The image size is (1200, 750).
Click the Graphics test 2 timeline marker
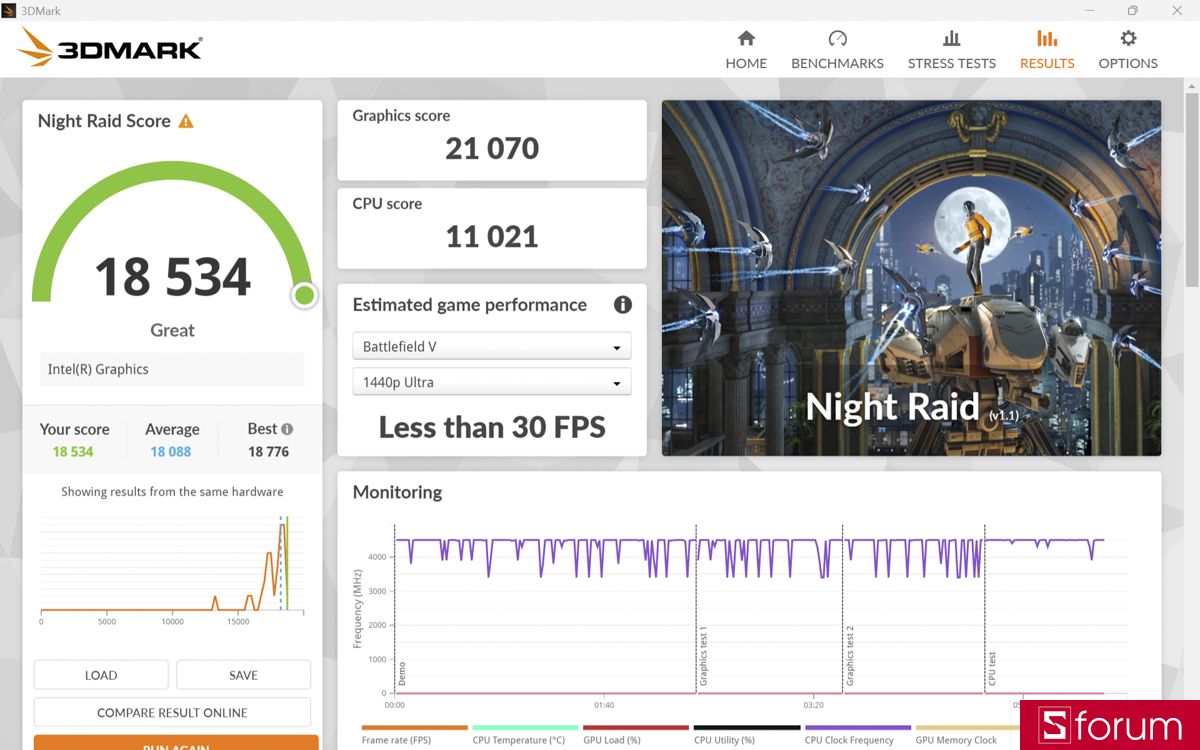tap(849, 655)
